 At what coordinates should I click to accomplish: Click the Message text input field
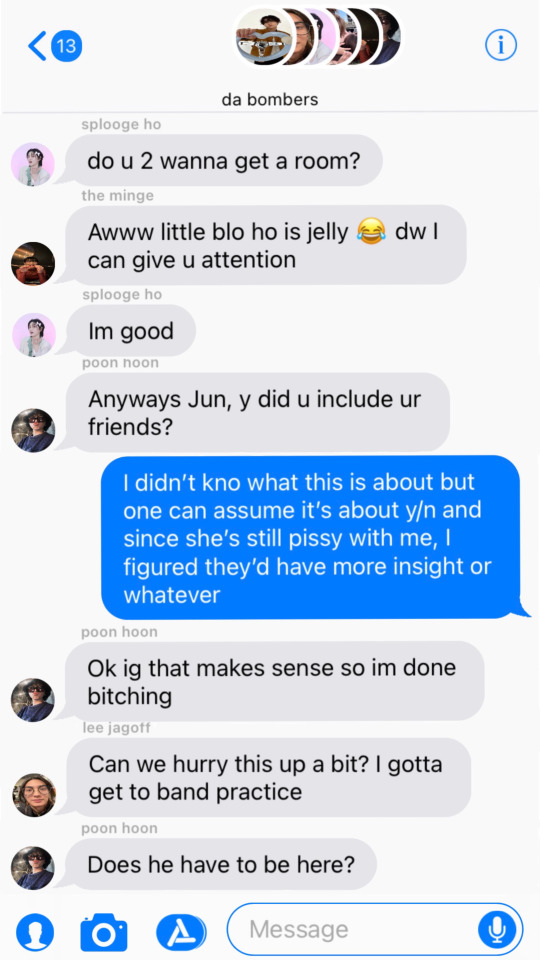click(x=375, y=929)
